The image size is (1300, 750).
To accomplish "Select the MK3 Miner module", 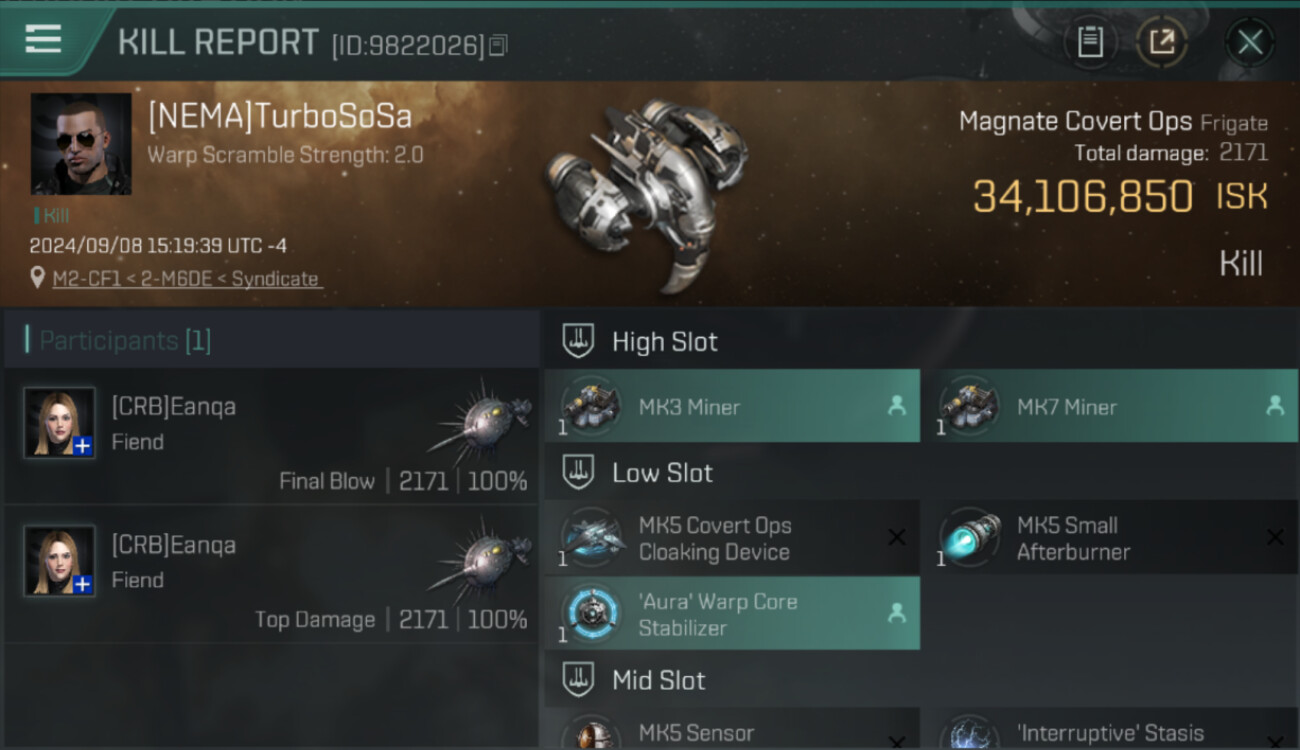I will click(732, 406).
